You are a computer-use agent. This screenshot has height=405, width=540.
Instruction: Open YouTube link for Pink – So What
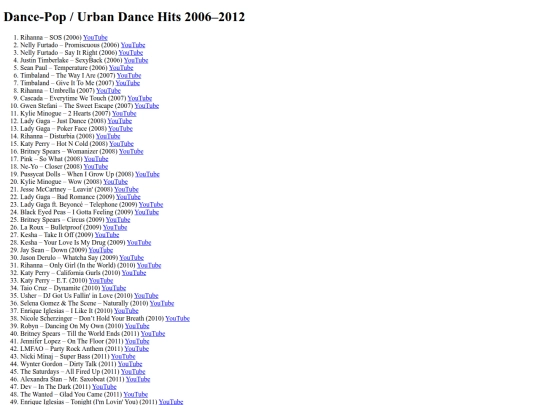tap(96, 159)
